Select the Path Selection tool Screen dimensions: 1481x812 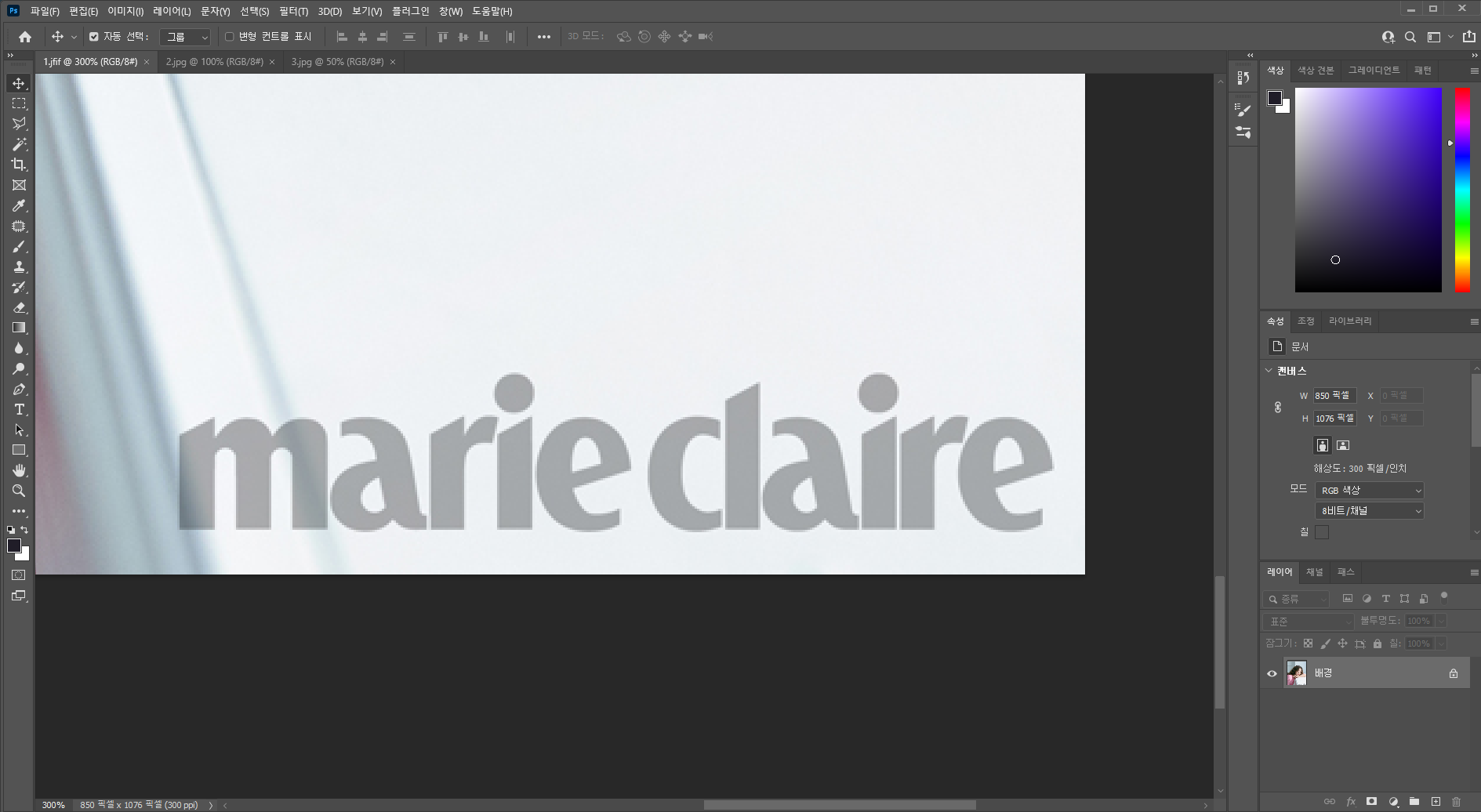[19, 430]
